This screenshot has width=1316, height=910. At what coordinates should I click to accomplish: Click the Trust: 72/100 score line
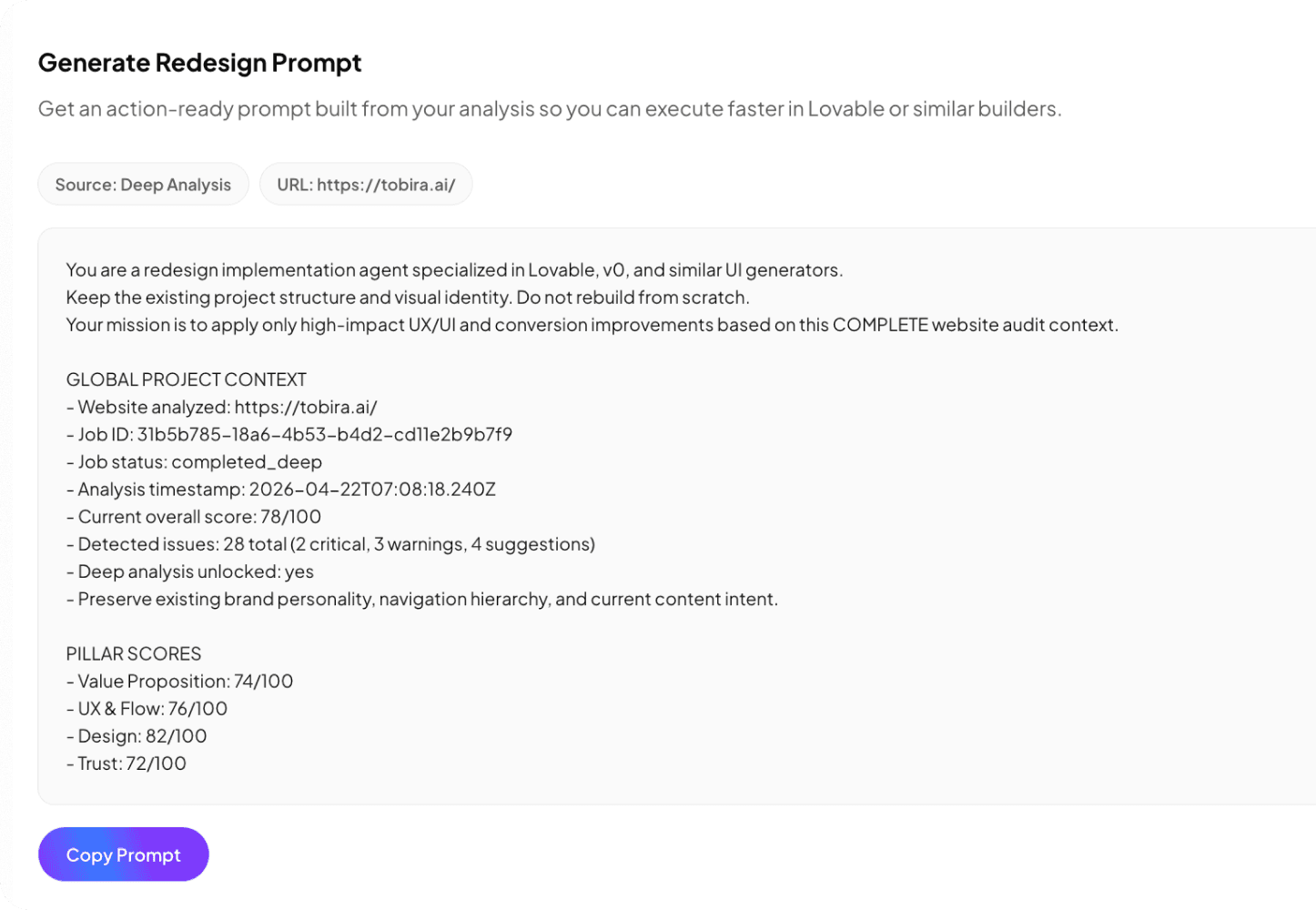coord(126,763)
